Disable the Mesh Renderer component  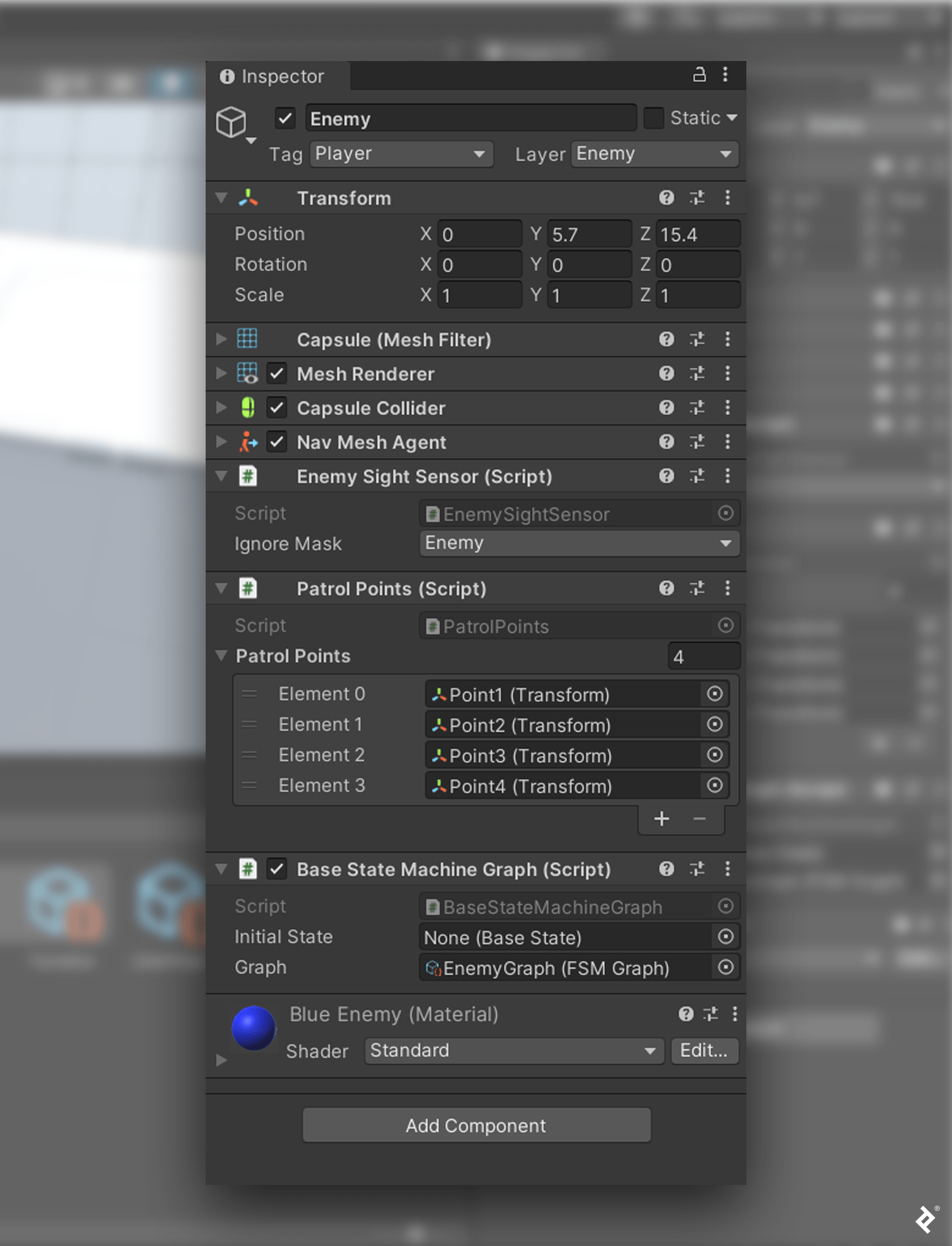[x=276, y=373]
